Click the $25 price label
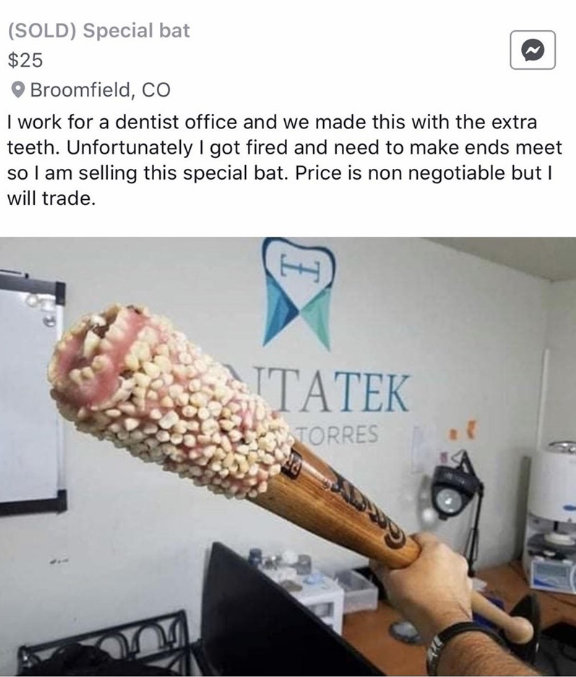The height and width of the screenshot is (677, 576). [25, 60]
